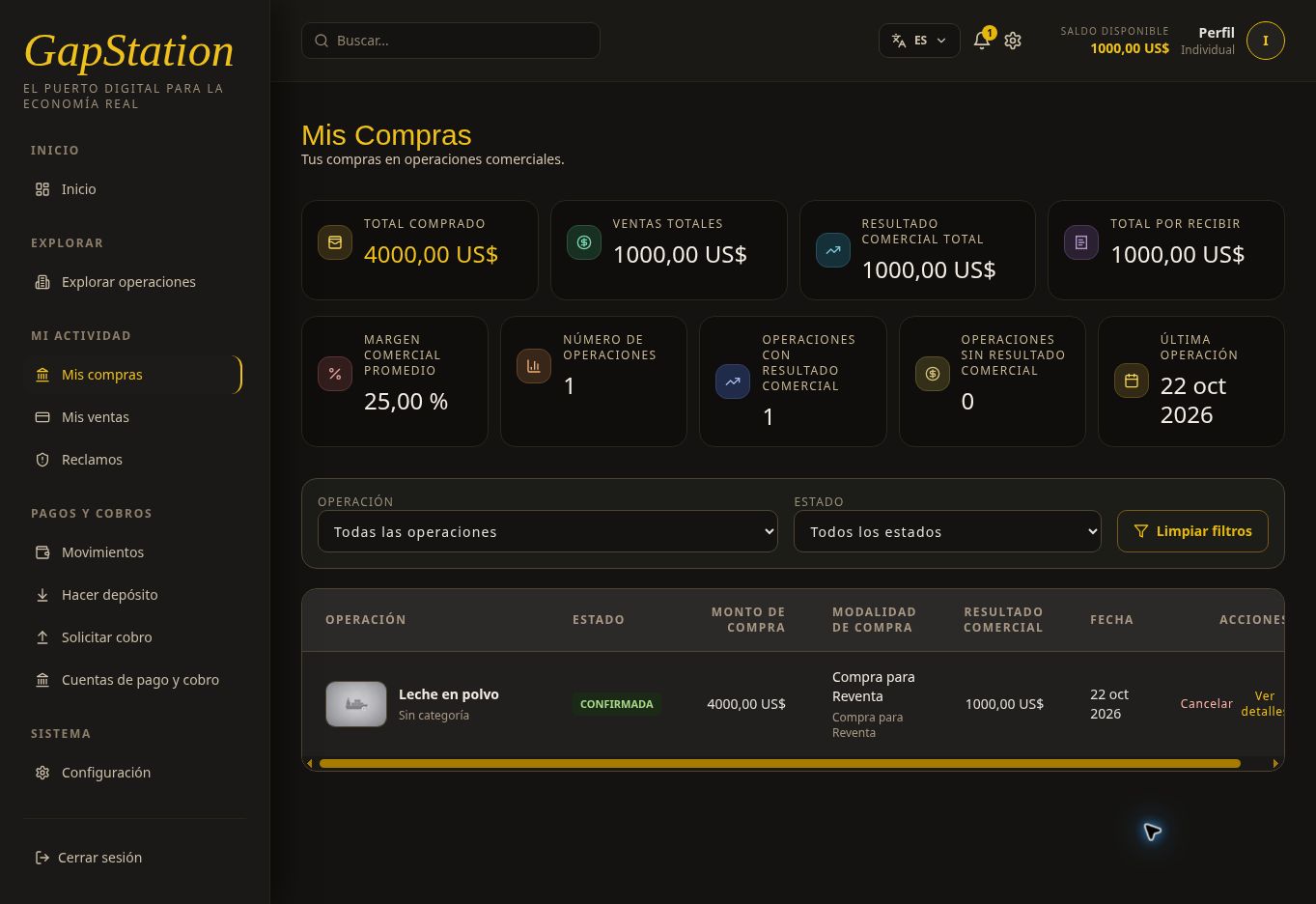
Task: Click the Operaciones sin Resultado Comercial icon
Action: point(933,374)
